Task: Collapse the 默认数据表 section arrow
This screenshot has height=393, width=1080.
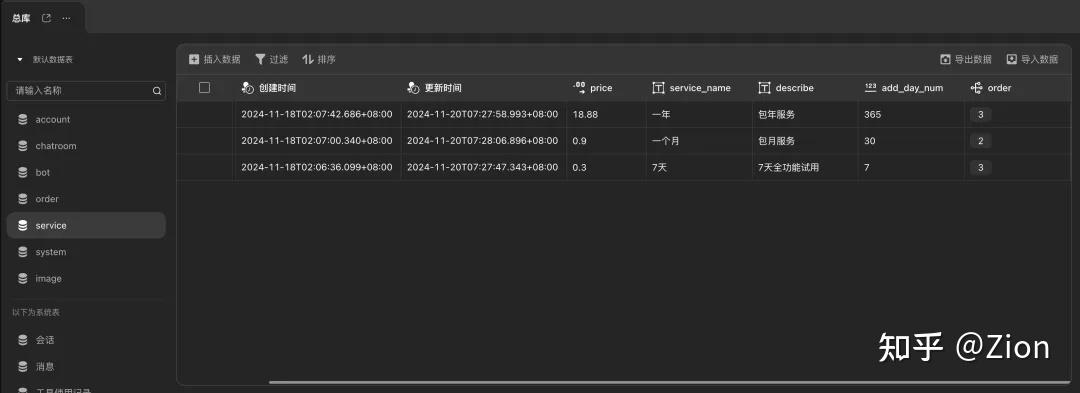Action: pos(19,60)
